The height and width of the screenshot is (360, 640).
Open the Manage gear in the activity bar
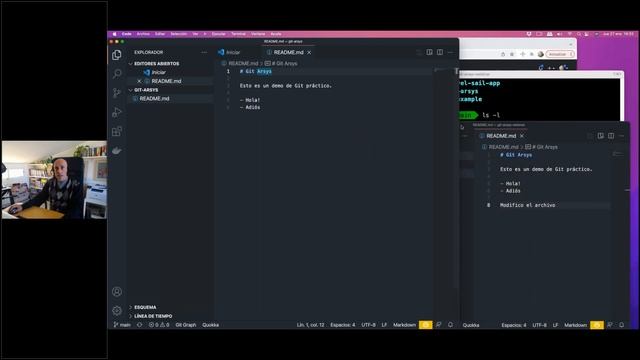pyautogui.click(x=117, y=311)
